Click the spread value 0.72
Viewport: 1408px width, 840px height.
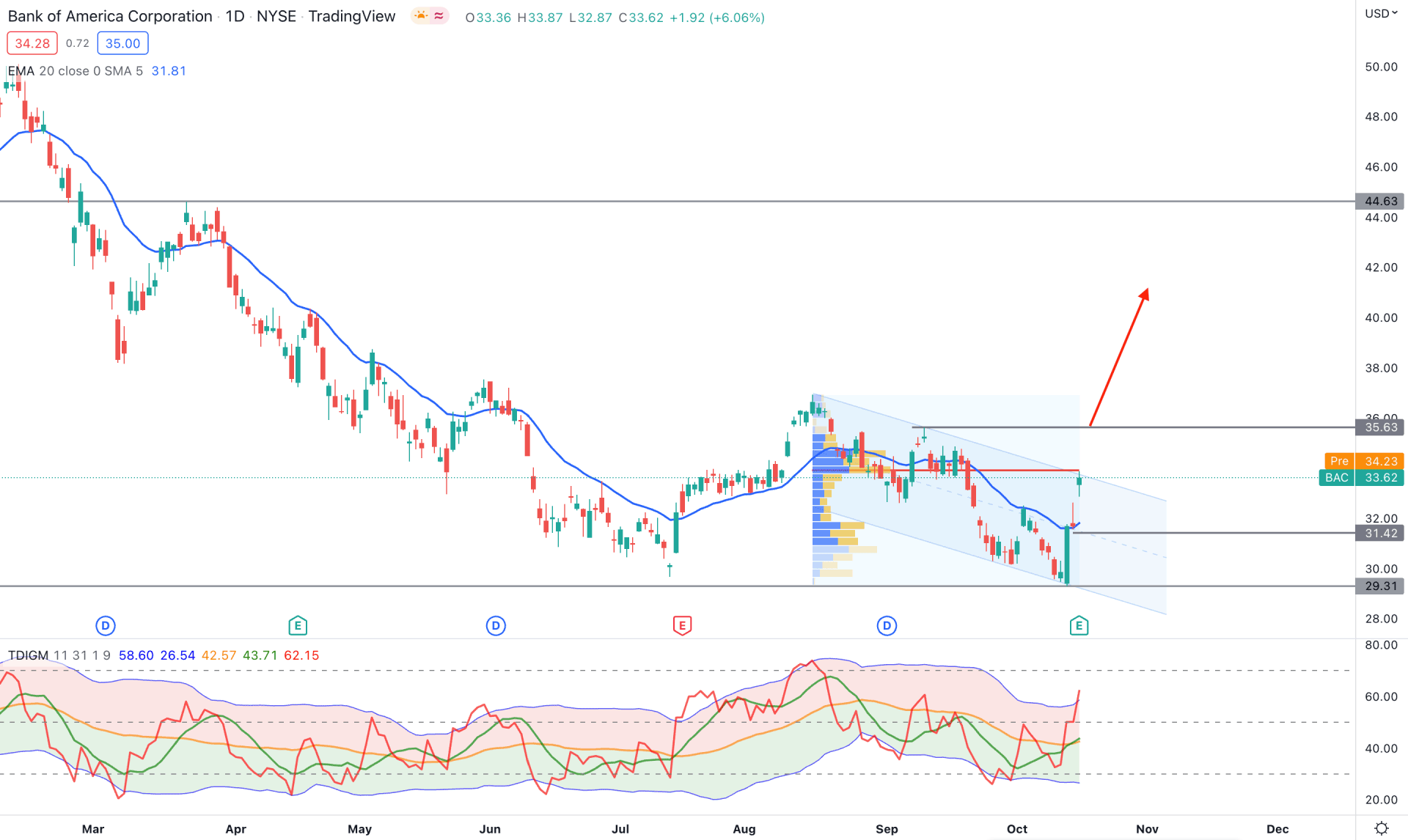(x=77, y=43)
